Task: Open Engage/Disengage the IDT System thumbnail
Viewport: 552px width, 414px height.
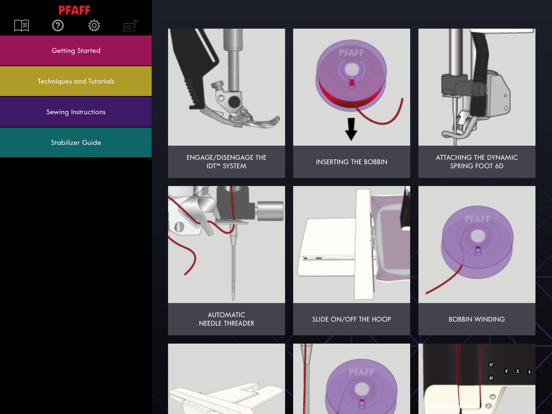Action: 226,87
